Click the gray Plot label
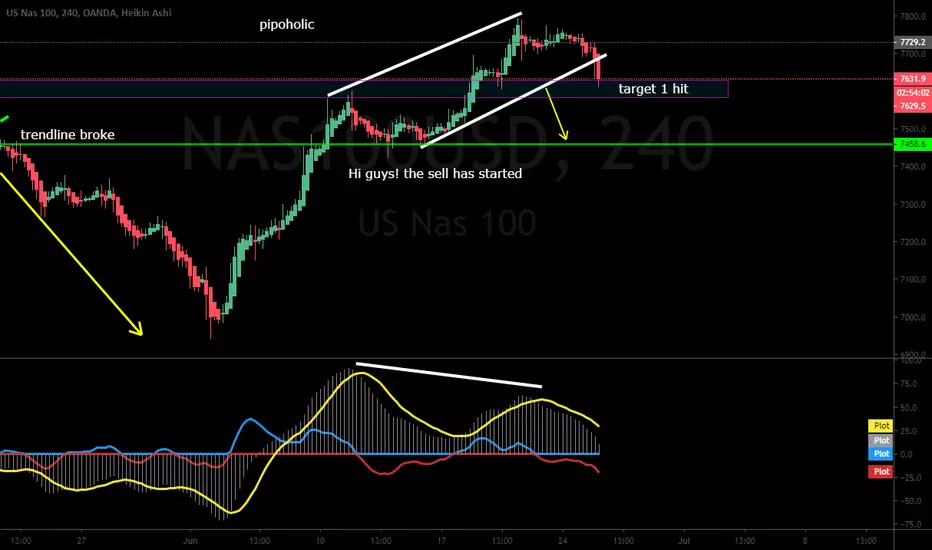 tap(881, 441)
